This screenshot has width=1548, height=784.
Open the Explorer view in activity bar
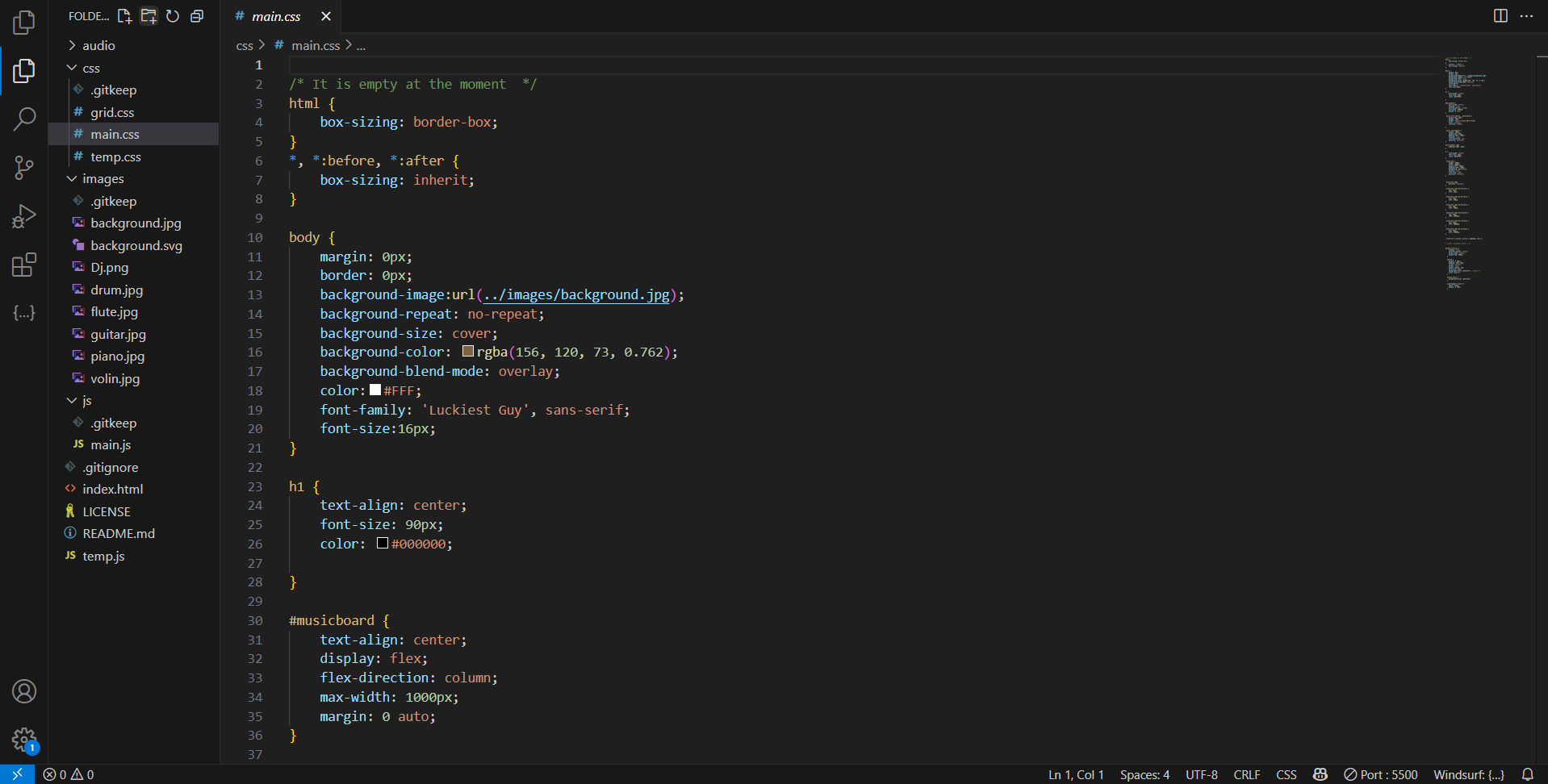tap(24, 71)
